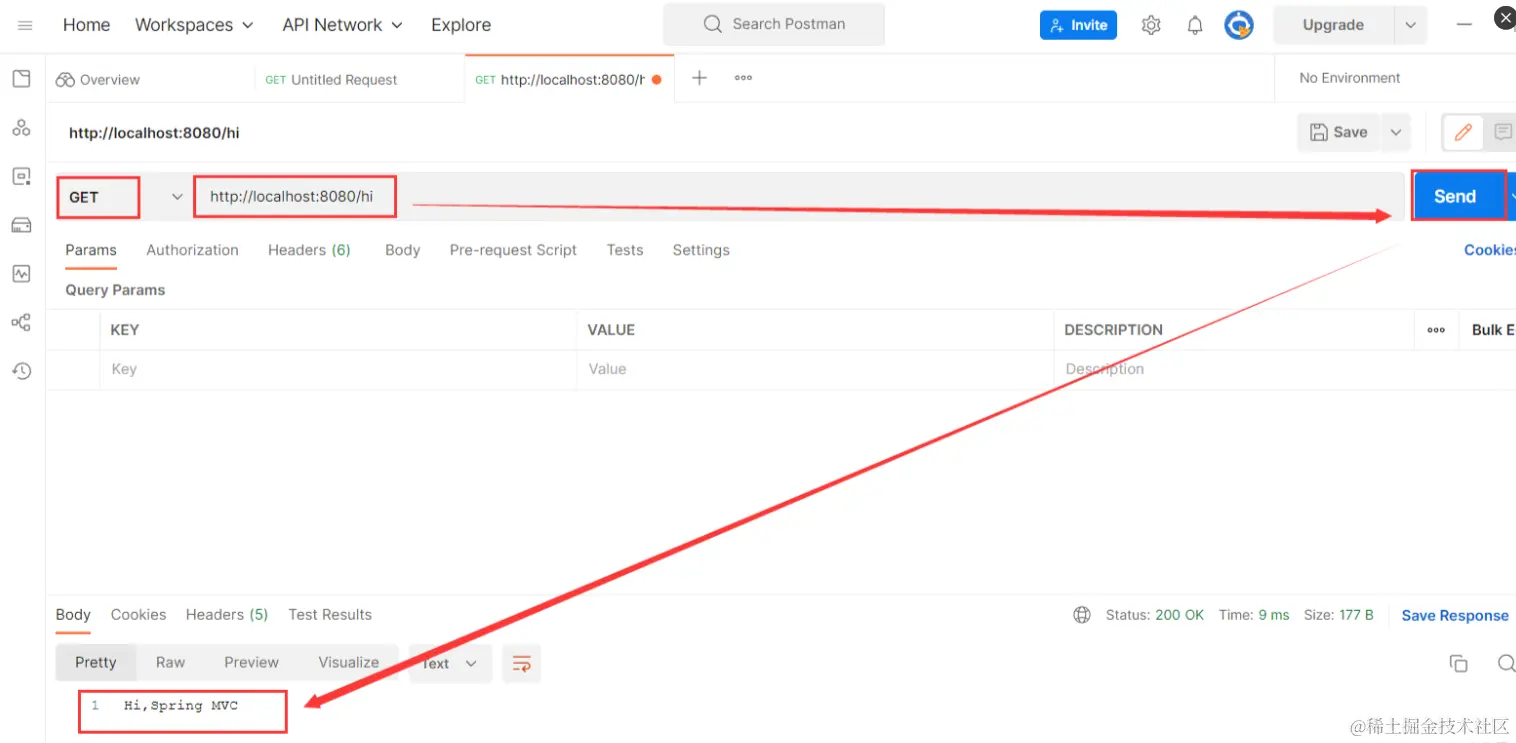1516x743 pixels.
Task: Open the response Cookies tab
Action: click(x=138, y=615)
